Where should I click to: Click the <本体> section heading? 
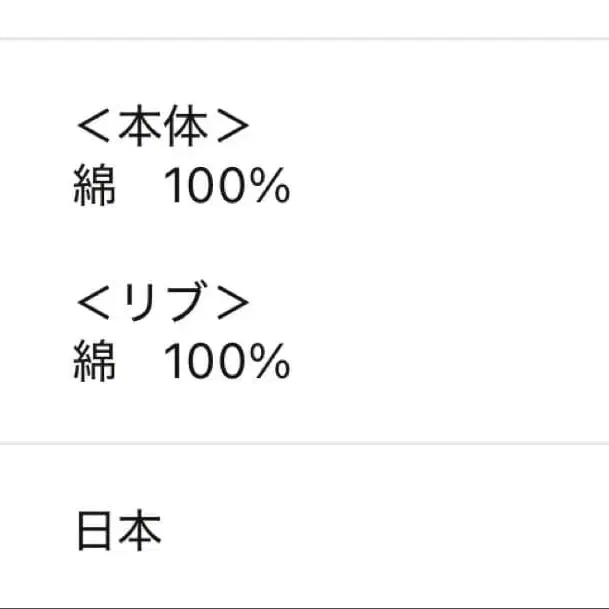161,128
